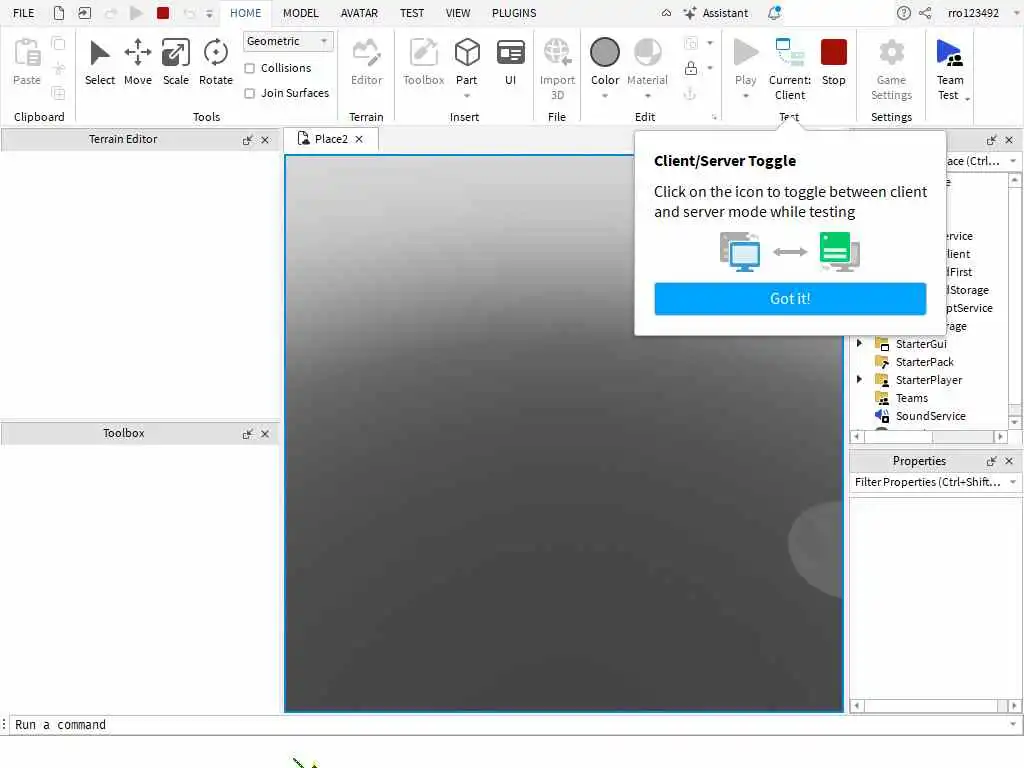1024x768 pixels.
Task: Expand the Color dropdown arrow
Action: 605,96
